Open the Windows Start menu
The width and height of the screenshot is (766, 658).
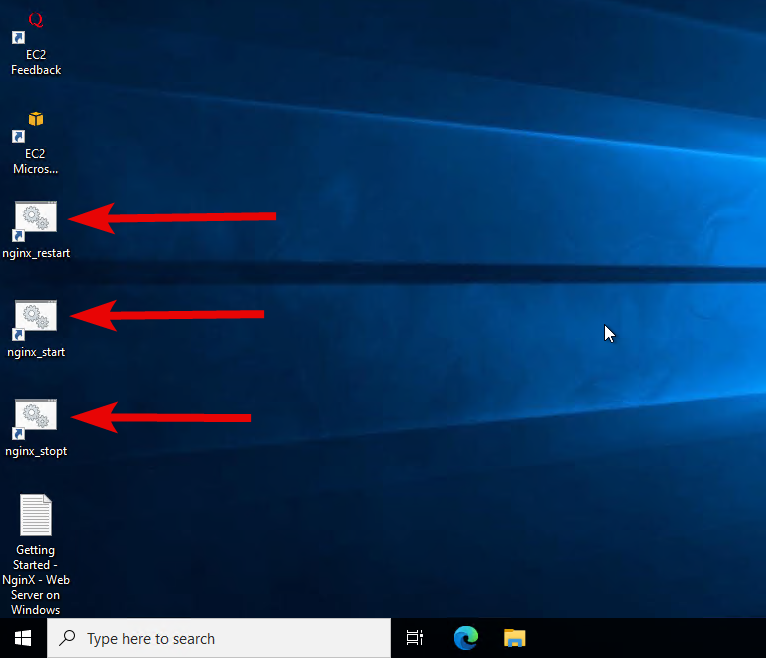[23, 638]
